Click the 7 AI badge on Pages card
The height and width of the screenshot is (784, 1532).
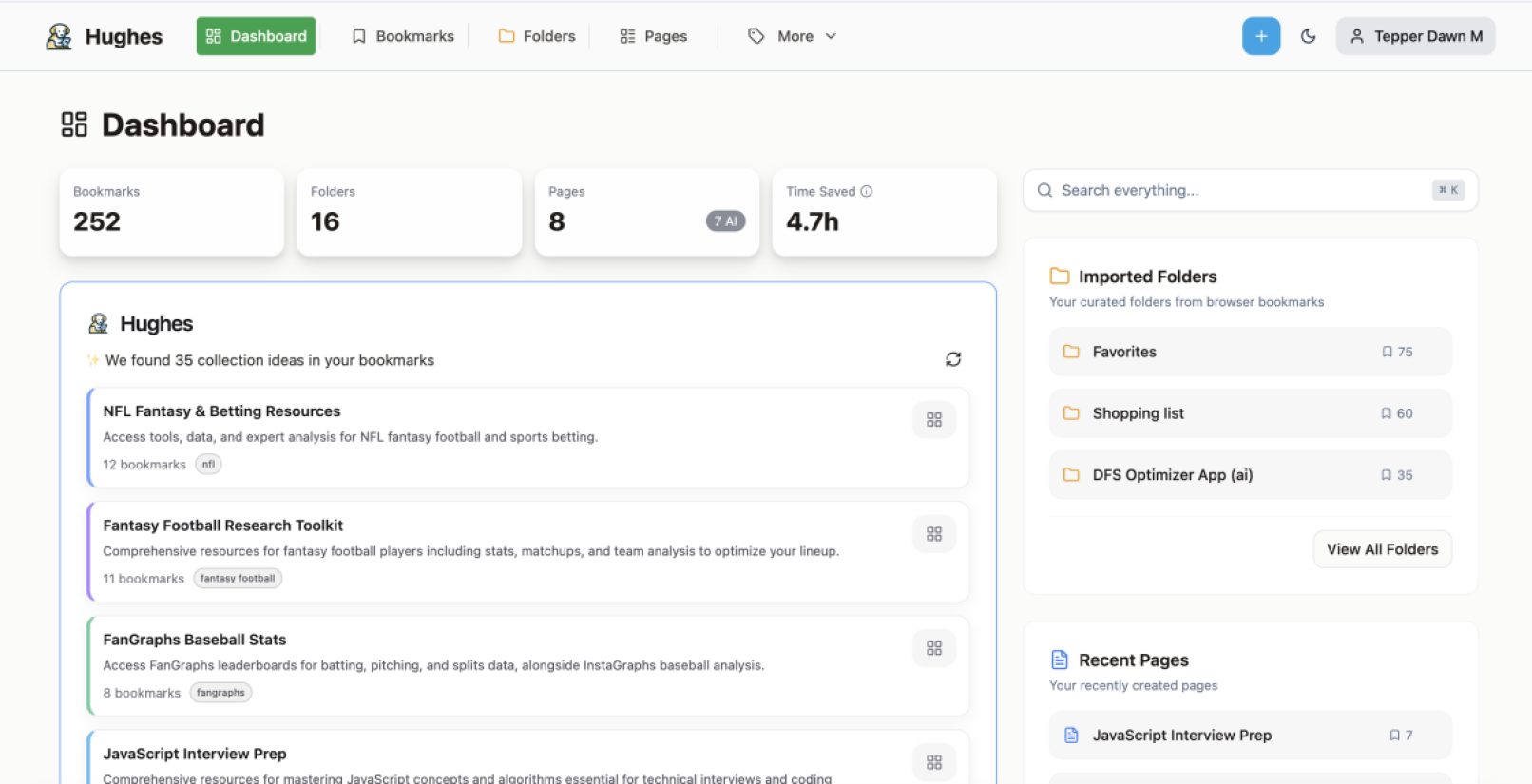point(725,221)
